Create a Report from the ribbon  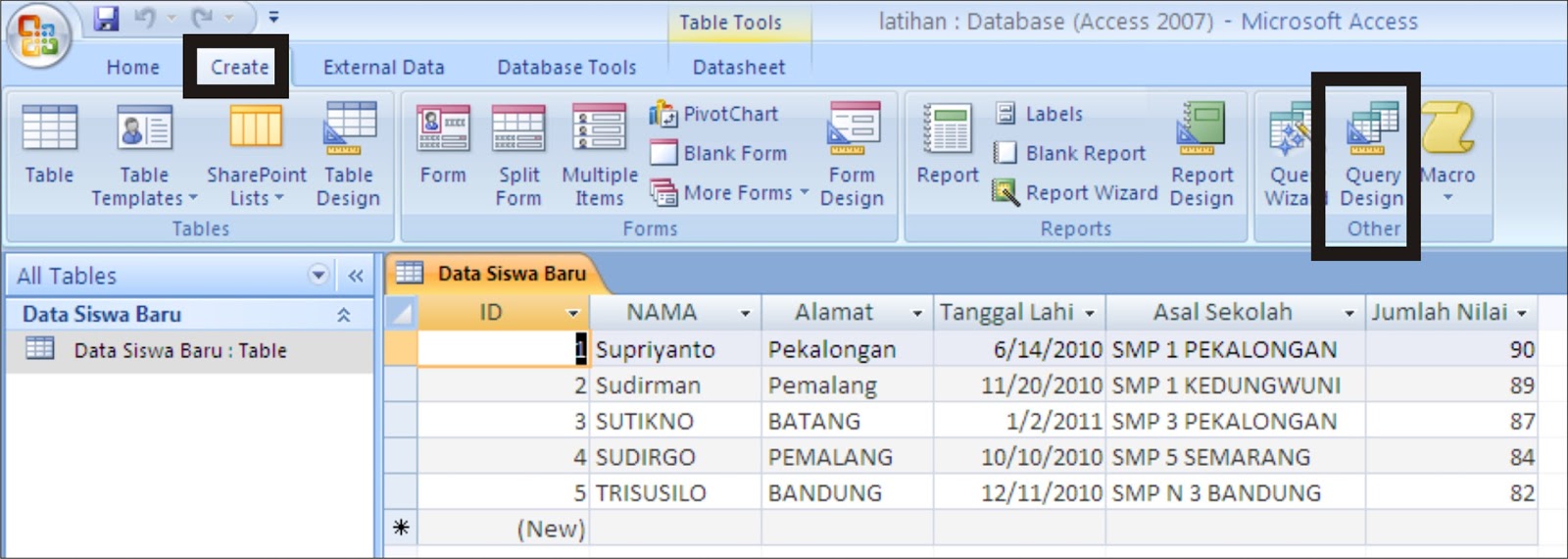[x=948, y=145]
